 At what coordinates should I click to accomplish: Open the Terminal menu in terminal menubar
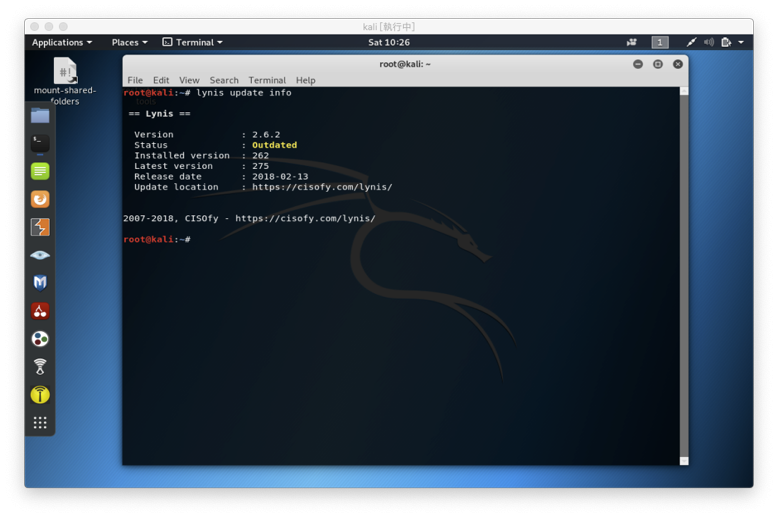click(x=267, y=80)
